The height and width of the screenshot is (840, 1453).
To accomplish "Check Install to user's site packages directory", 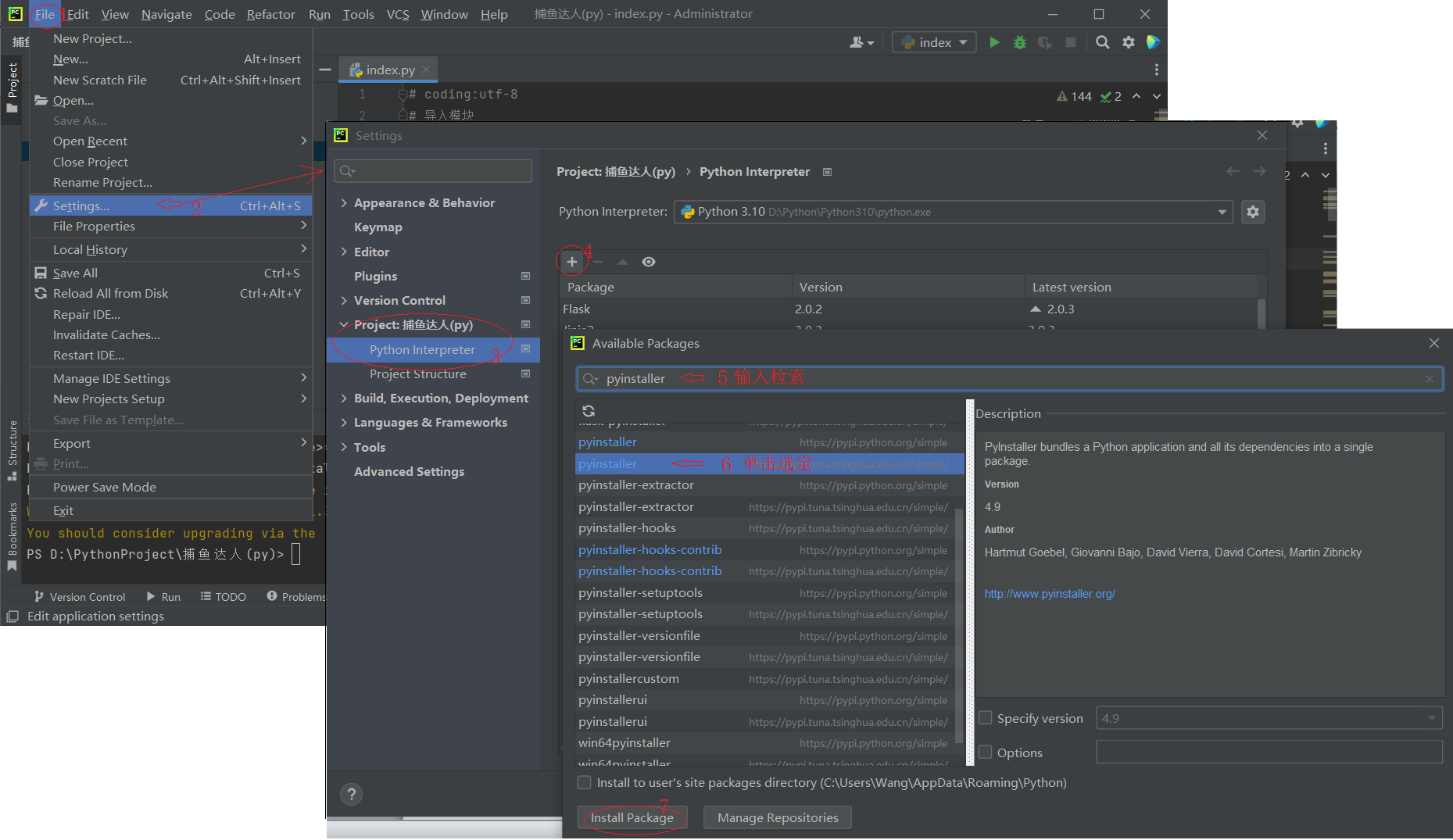I will tap(584, 782).
